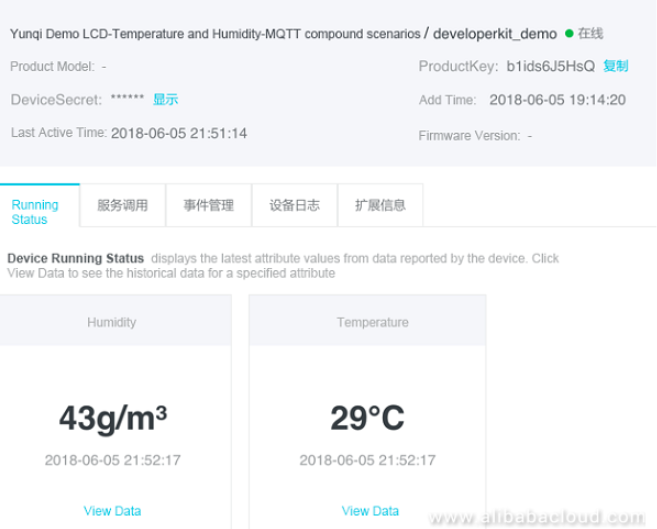Click the Add Time value 2018-06-05 19:14:20
This screenshot has height=529, width=657.
click(x=557, y=100)
